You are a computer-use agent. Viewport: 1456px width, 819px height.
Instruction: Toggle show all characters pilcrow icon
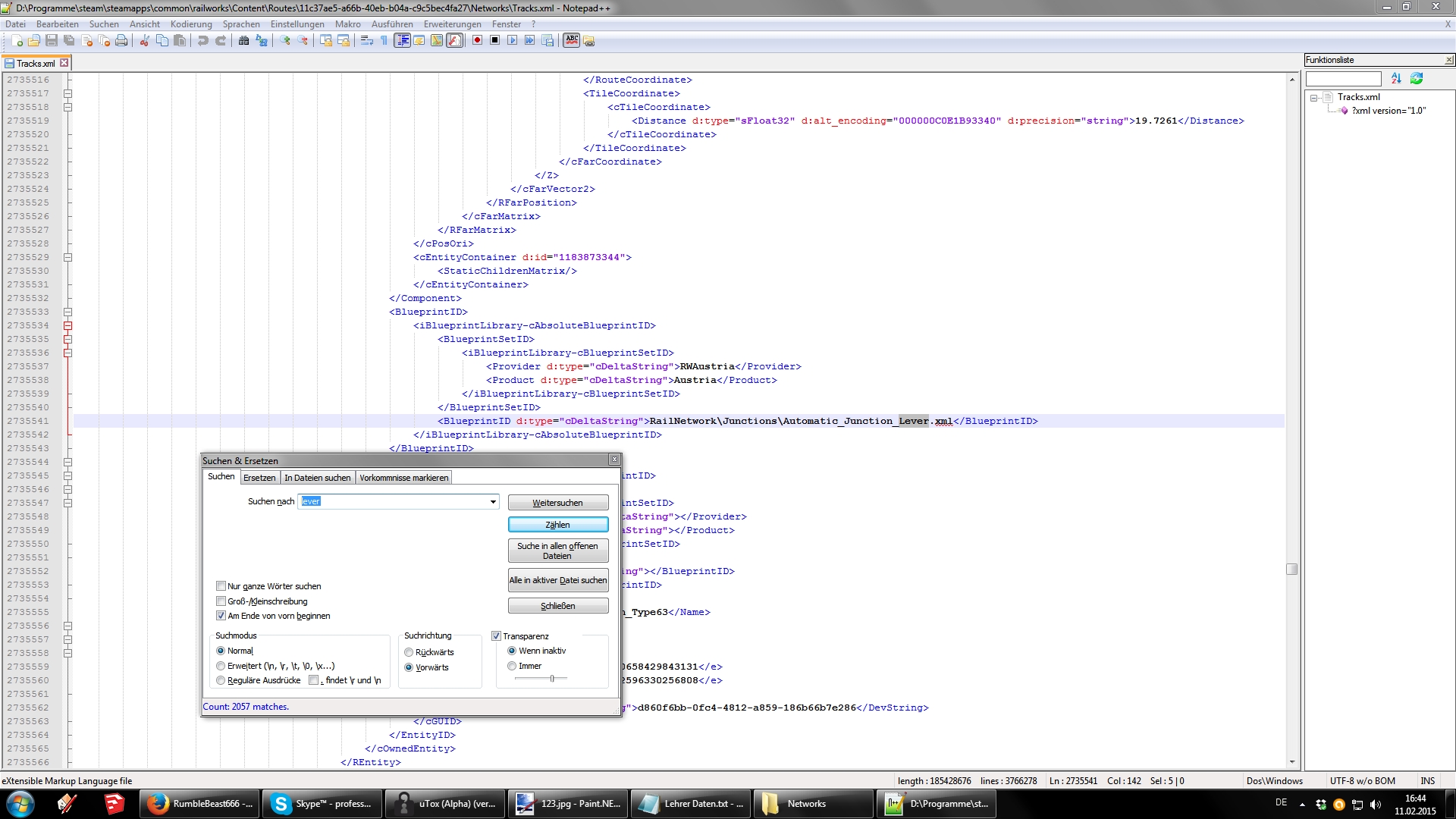[x=384, y=41]
